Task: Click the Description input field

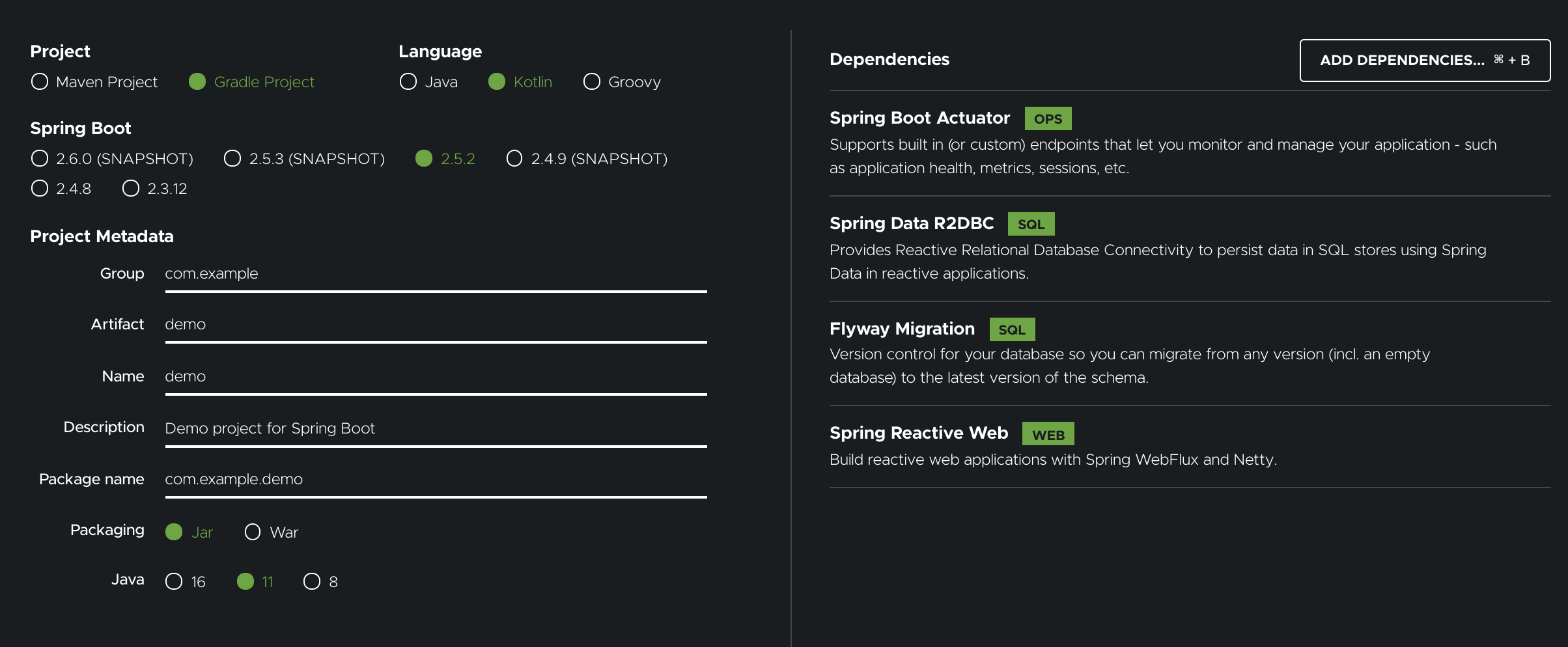Action: click(435, 428)
